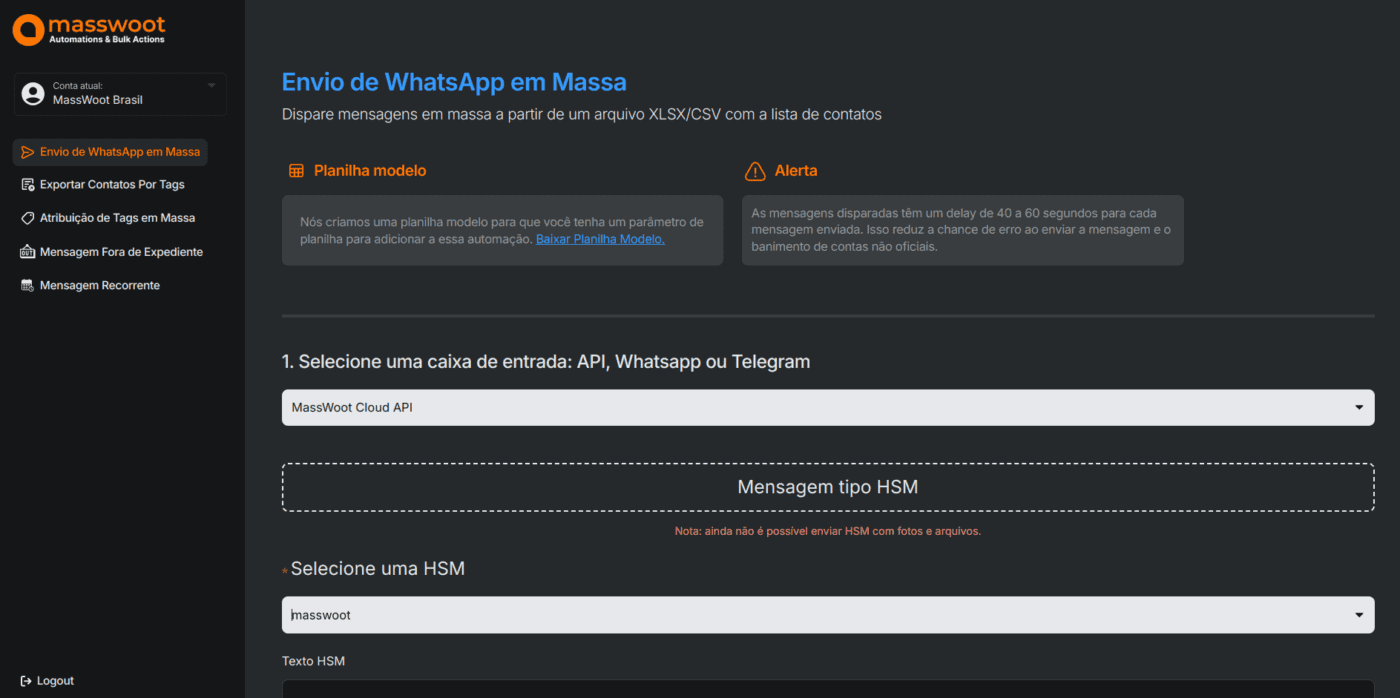
Task: Click the Mensagem Fora de Expediente icon
Action: coord(27,252)
